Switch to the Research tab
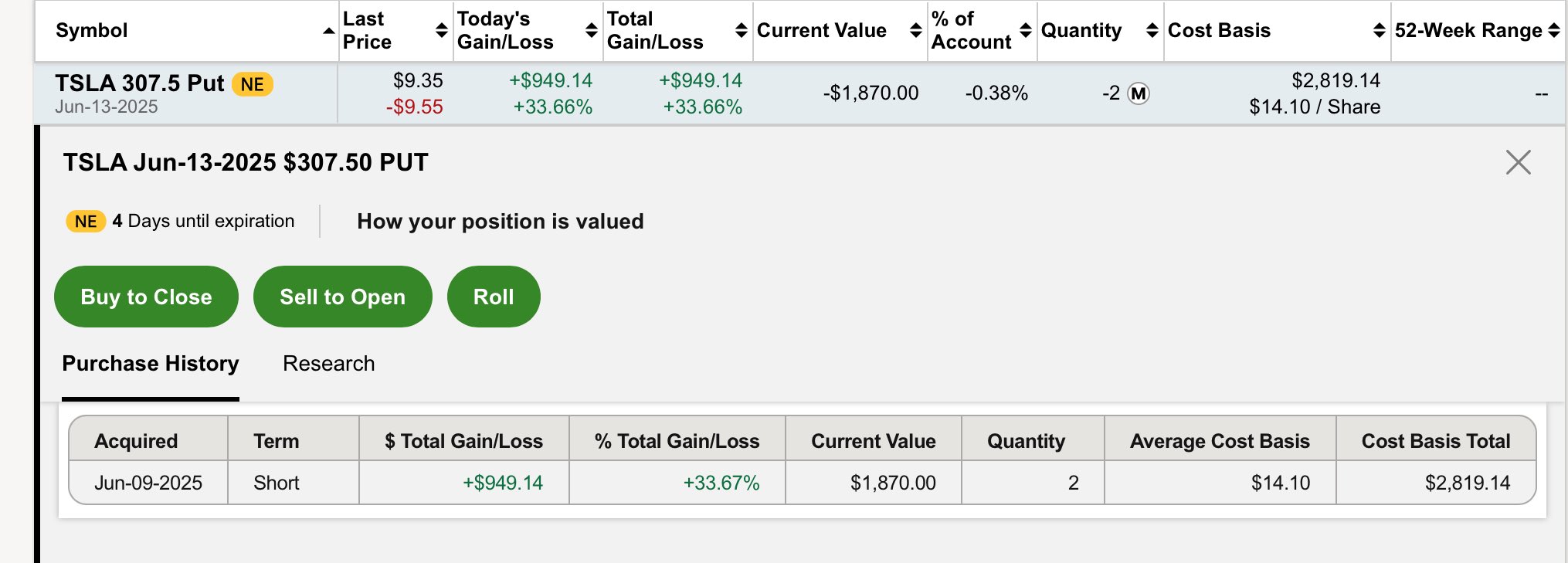 (x=329, y=364)
